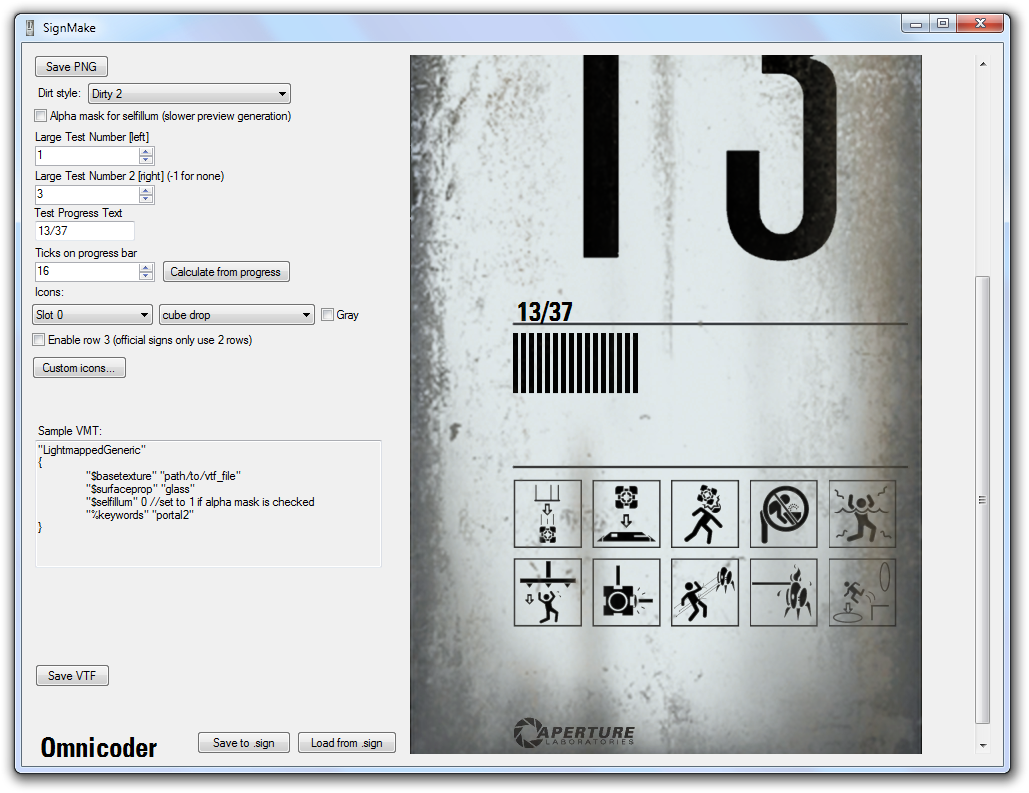Click the Save PNG button
This screenshot has width=1029, height=793.
pos(71,66)
